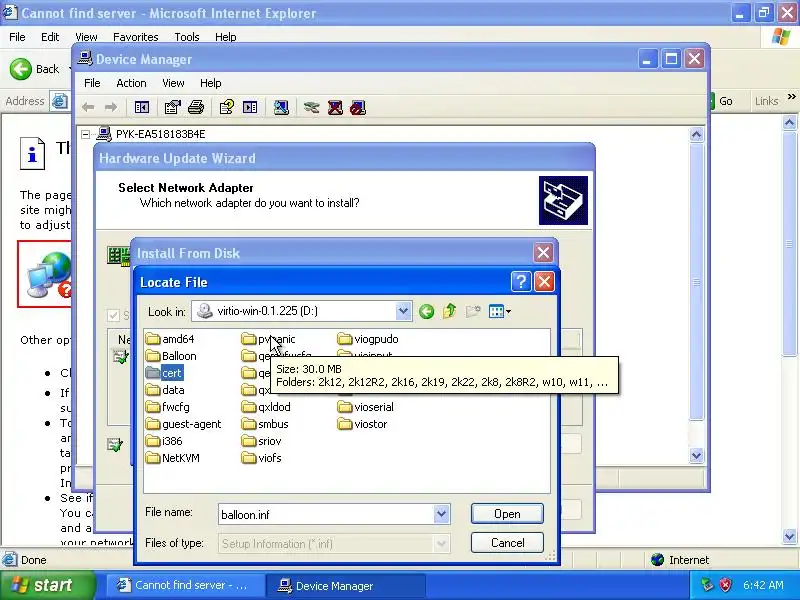Screen dimensions: 800x600
Task: Click the Uninstall device icon with red X
Action: 335,107
